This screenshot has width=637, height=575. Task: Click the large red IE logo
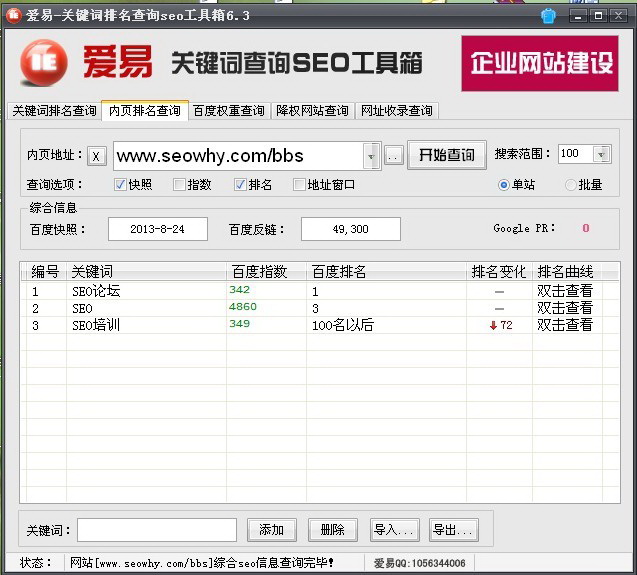click(44, 63)
